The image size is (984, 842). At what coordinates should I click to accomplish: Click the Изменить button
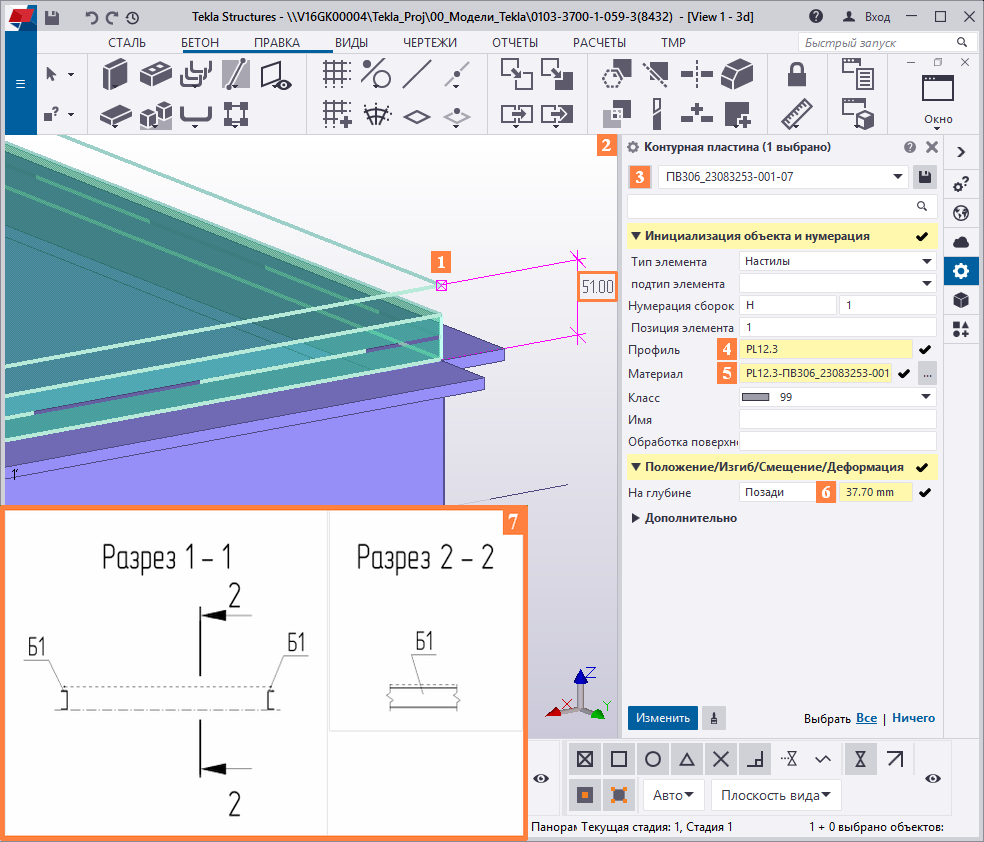663,718
